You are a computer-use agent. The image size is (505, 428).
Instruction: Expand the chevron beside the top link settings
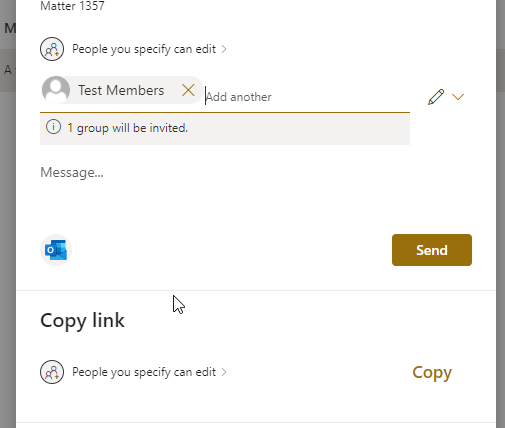(224, 49)
